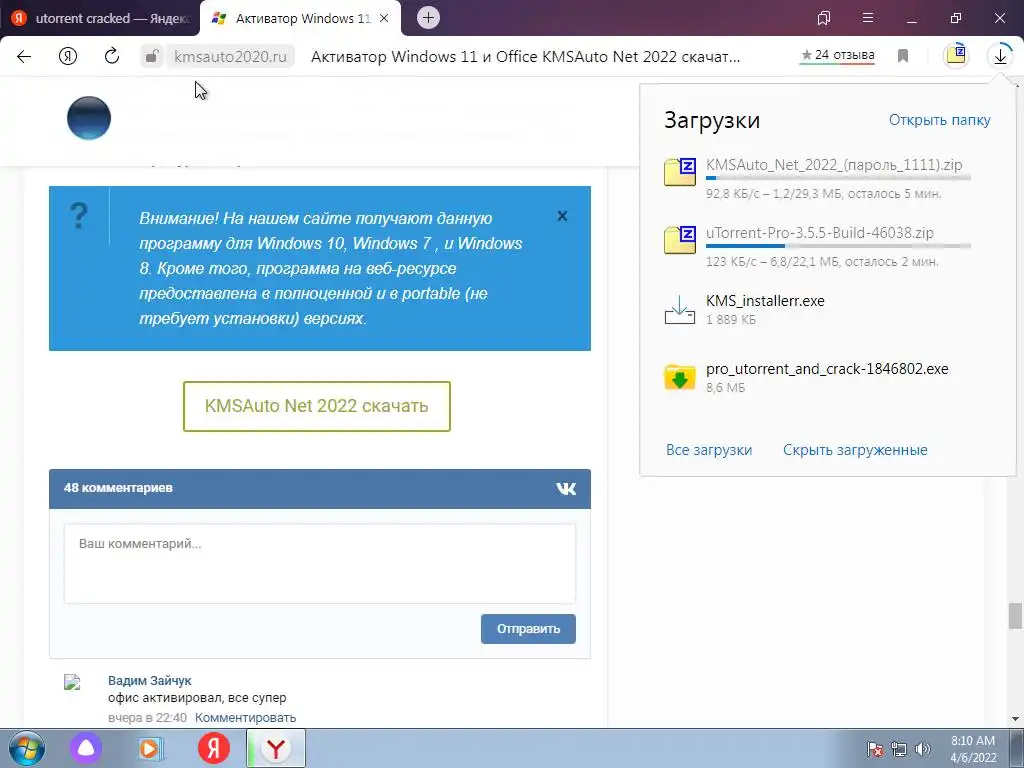Click Скрыть загруженные link
Image resolution: width=1024 pixels, height=768 pixels.
(855, 450)
